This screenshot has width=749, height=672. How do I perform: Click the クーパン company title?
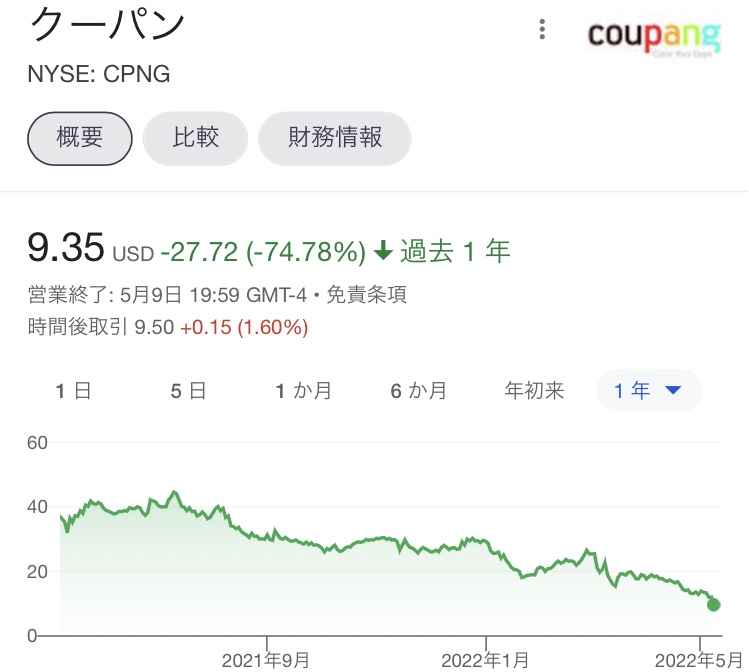click(x=108, y=25)
